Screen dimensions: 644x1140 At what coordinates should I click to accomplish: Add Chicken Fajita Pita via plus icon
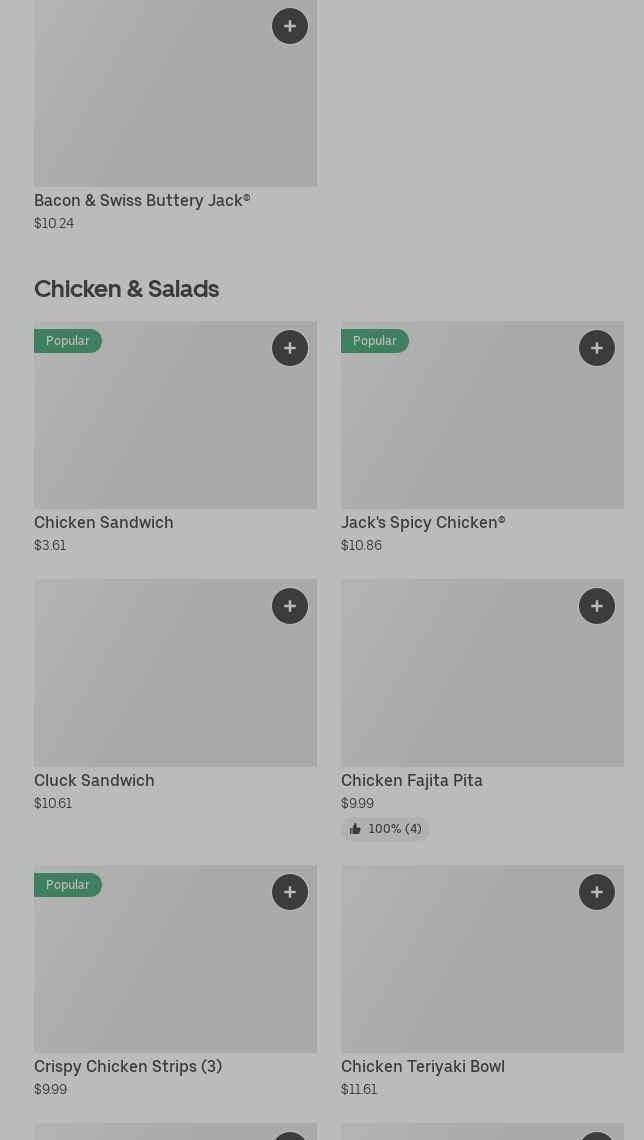point(597,606)
